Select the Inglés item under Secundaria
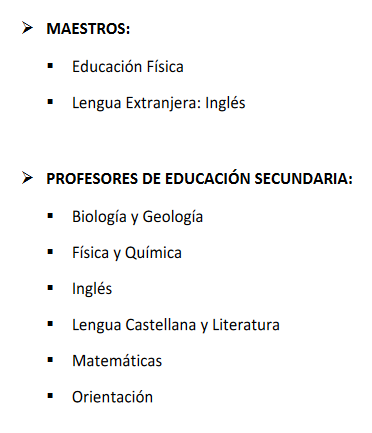 pyautogui.click(x=92, y=289)
